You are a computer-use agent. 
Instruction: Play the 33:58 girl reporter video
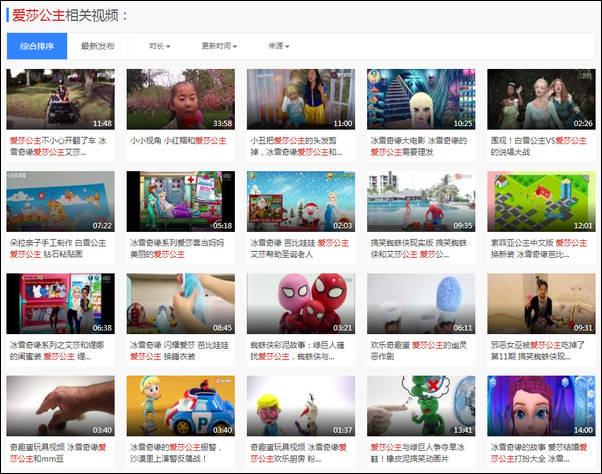[180, 99]
